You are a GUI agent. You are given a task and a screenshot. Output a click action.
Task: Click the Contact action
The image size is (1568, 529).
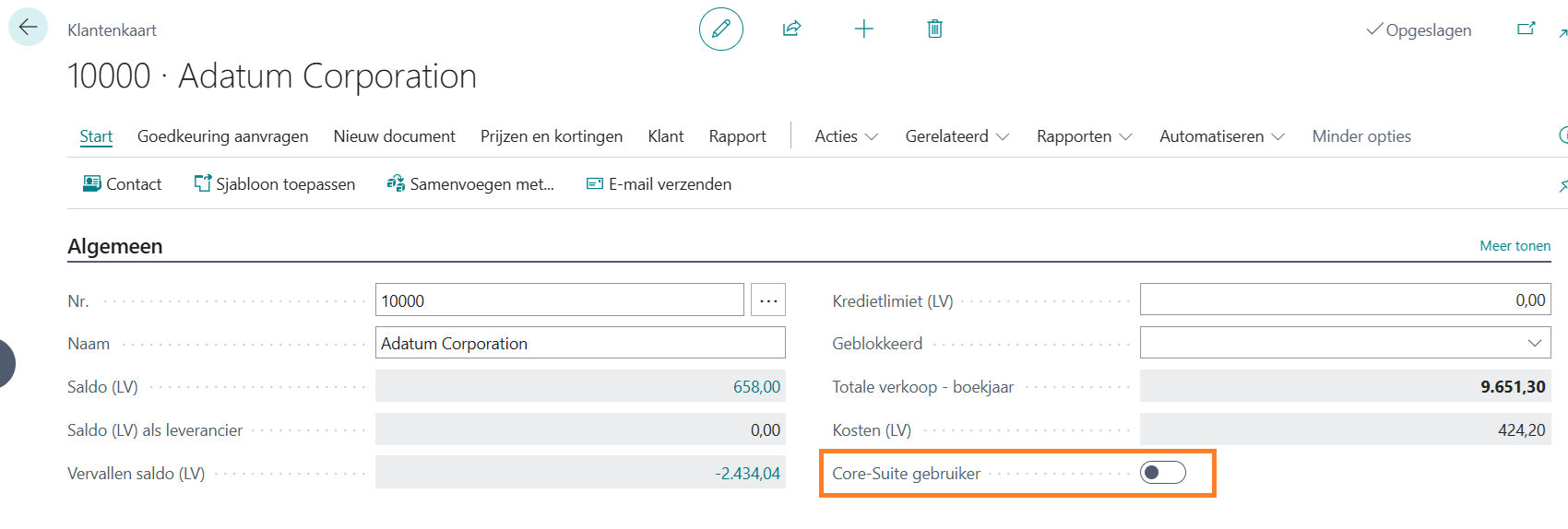point(122,184)
